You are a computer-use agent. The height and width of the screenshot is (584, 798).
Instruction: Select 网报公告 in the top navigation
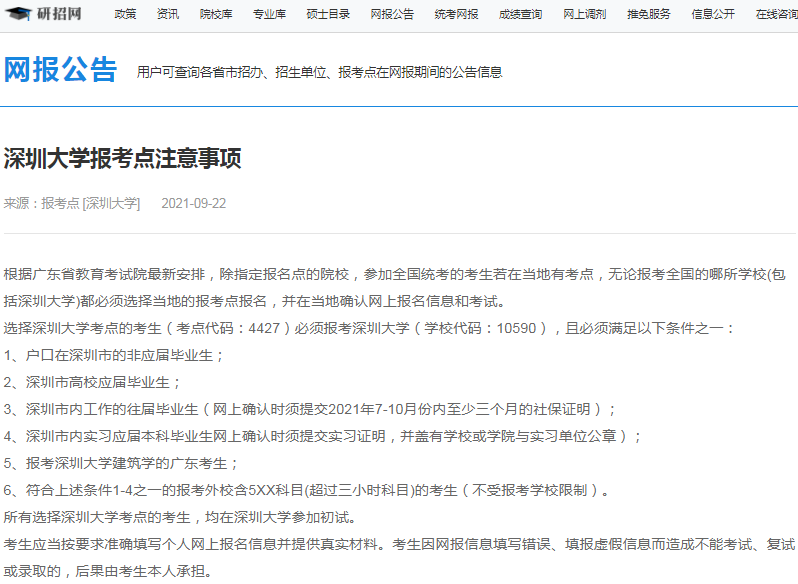coord(392,14)
